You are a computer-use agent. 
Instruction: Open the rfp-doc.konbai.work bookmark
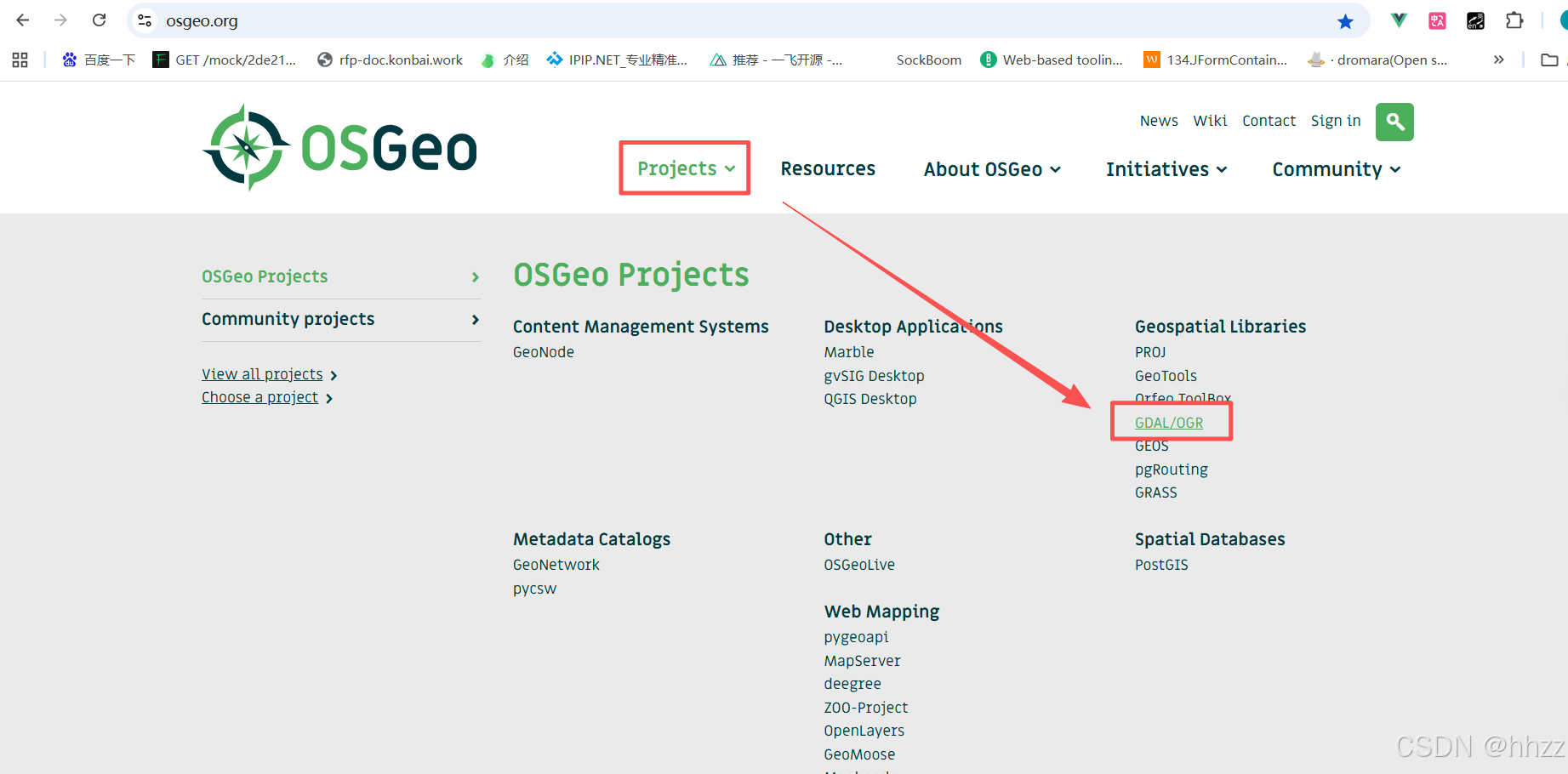(390, 60)
